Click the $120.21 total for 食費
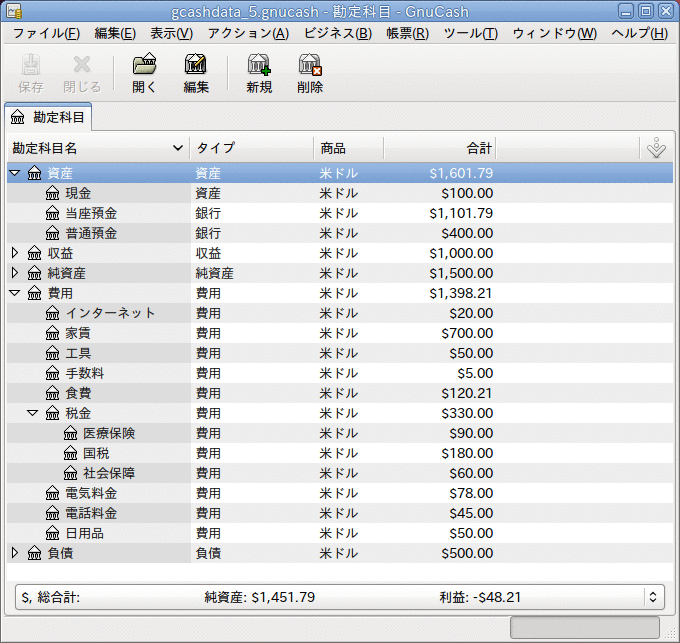 (x=467, y=393)
